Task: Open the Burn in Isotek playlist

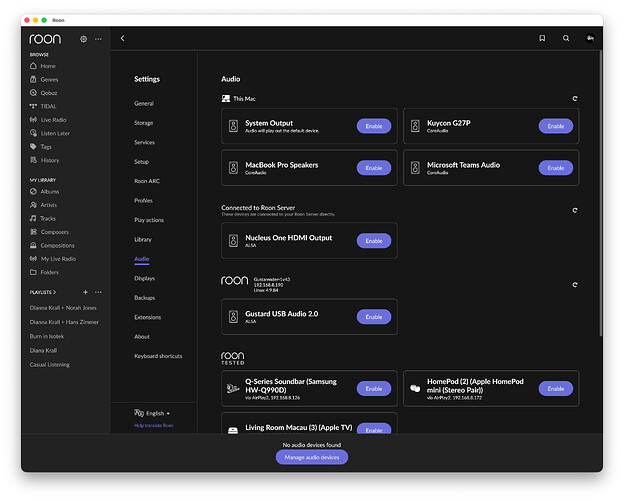Action: click(x=47, y=336)
